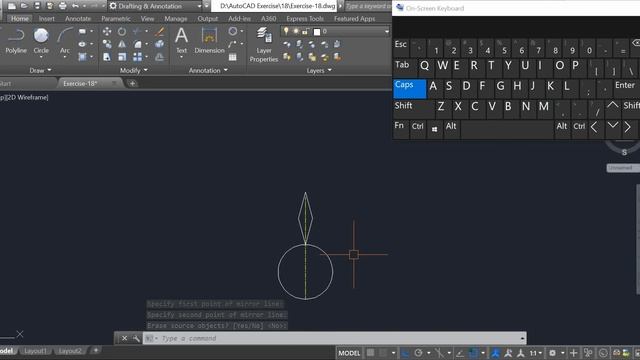640x360 pixels.
Task: Click the Offset tool icon
Action: [159, 57]
